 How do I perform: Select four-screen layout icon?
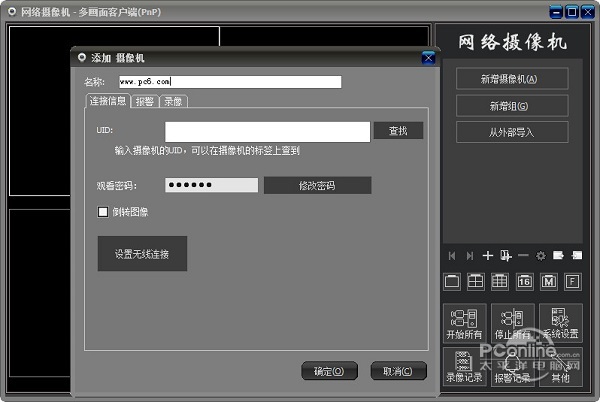coord(476,282)
